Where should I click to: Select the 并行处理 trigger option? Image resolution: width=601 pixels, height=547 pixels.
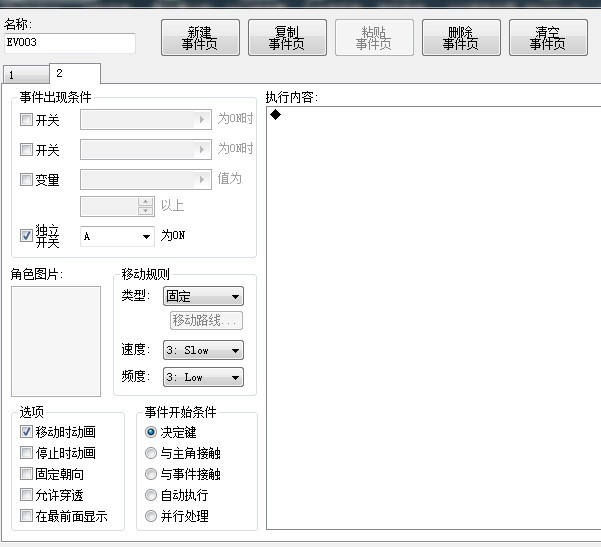pyautogui.click(x=151, y=516)
